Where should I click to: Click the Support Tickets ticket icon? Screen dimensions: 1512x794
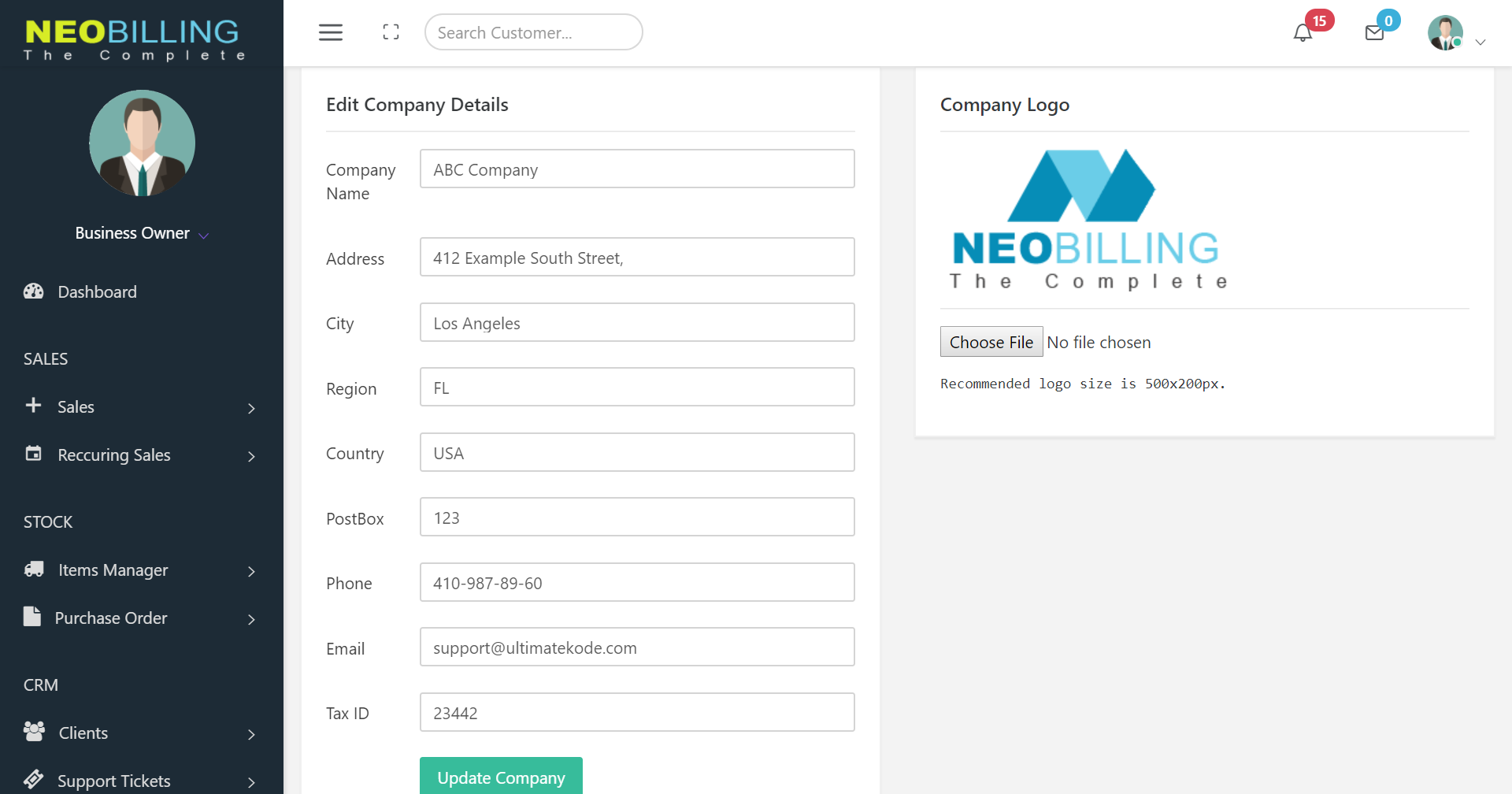pos(34,780)
